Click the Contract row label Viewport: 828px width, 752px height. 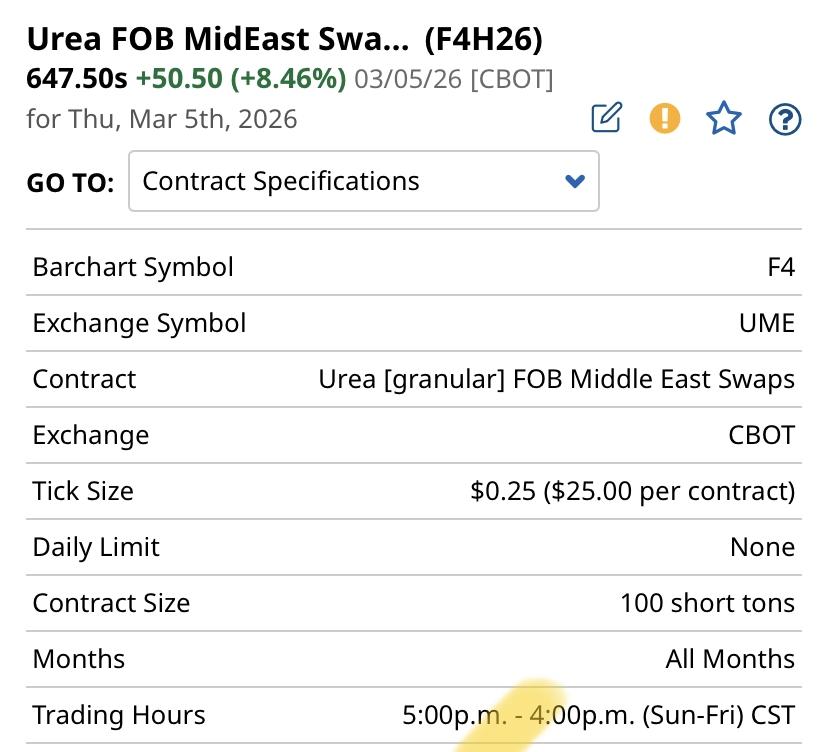tap(84, 379)
